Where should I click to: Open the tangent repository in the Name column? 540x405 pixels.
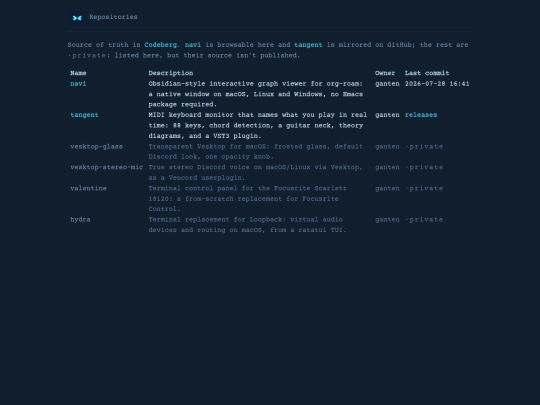[84, 115]
